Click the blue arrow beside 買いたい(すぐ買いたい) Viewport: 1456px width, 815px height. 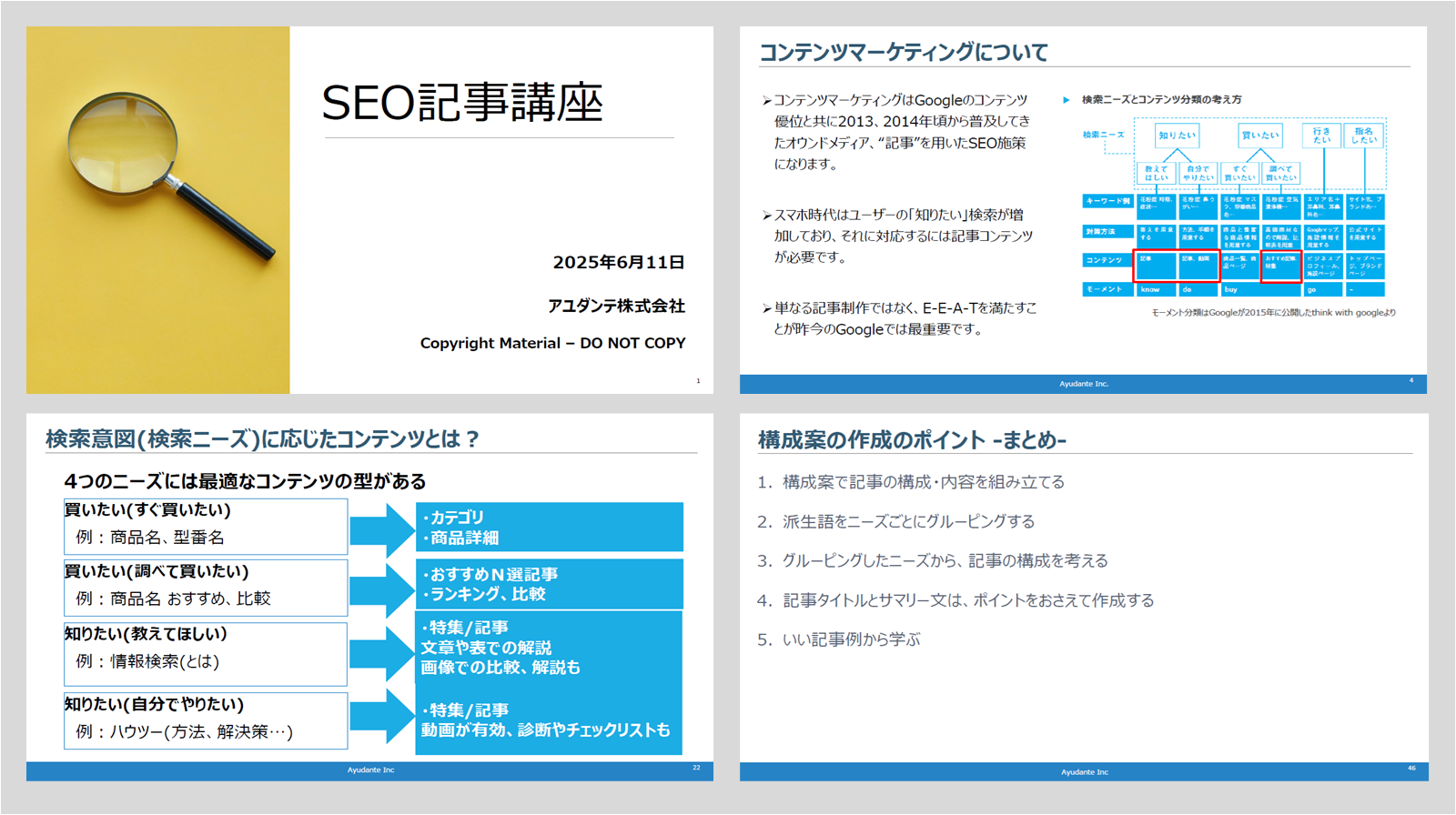coord(381,529)
